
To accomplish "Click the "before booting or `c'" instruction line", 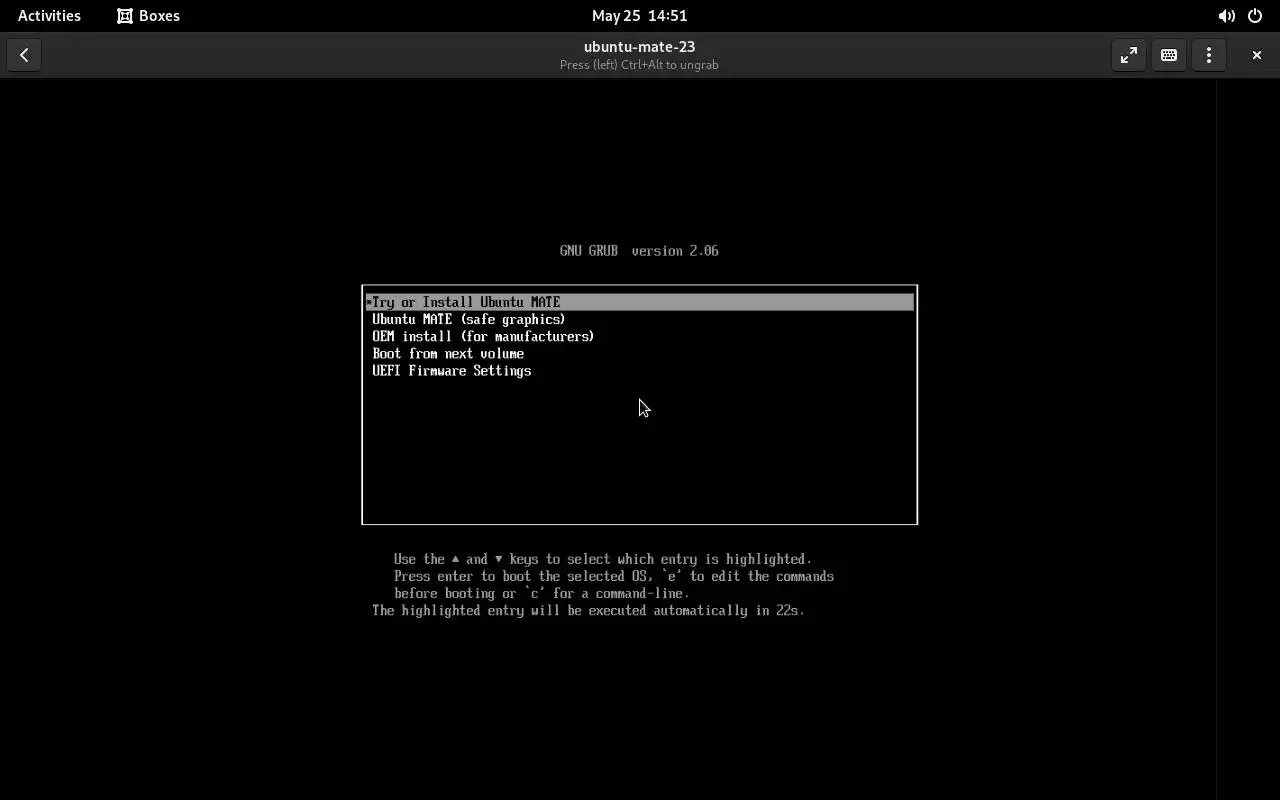I will [x=541, y=593].
